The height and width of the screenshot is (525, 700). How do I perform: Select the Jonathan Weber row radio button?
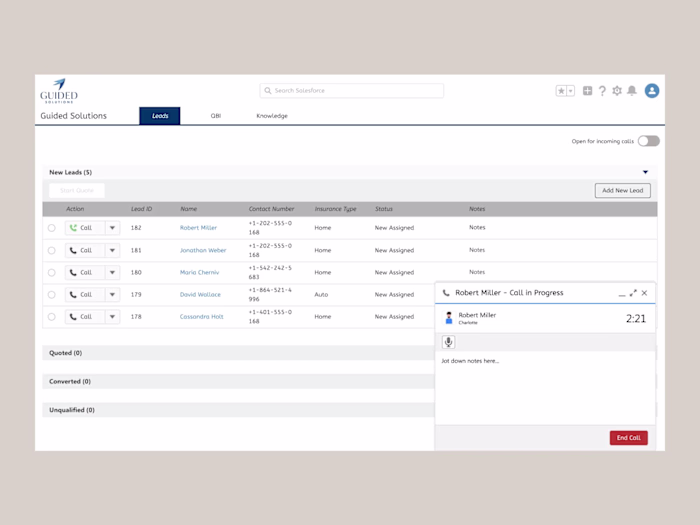[52, 250]
